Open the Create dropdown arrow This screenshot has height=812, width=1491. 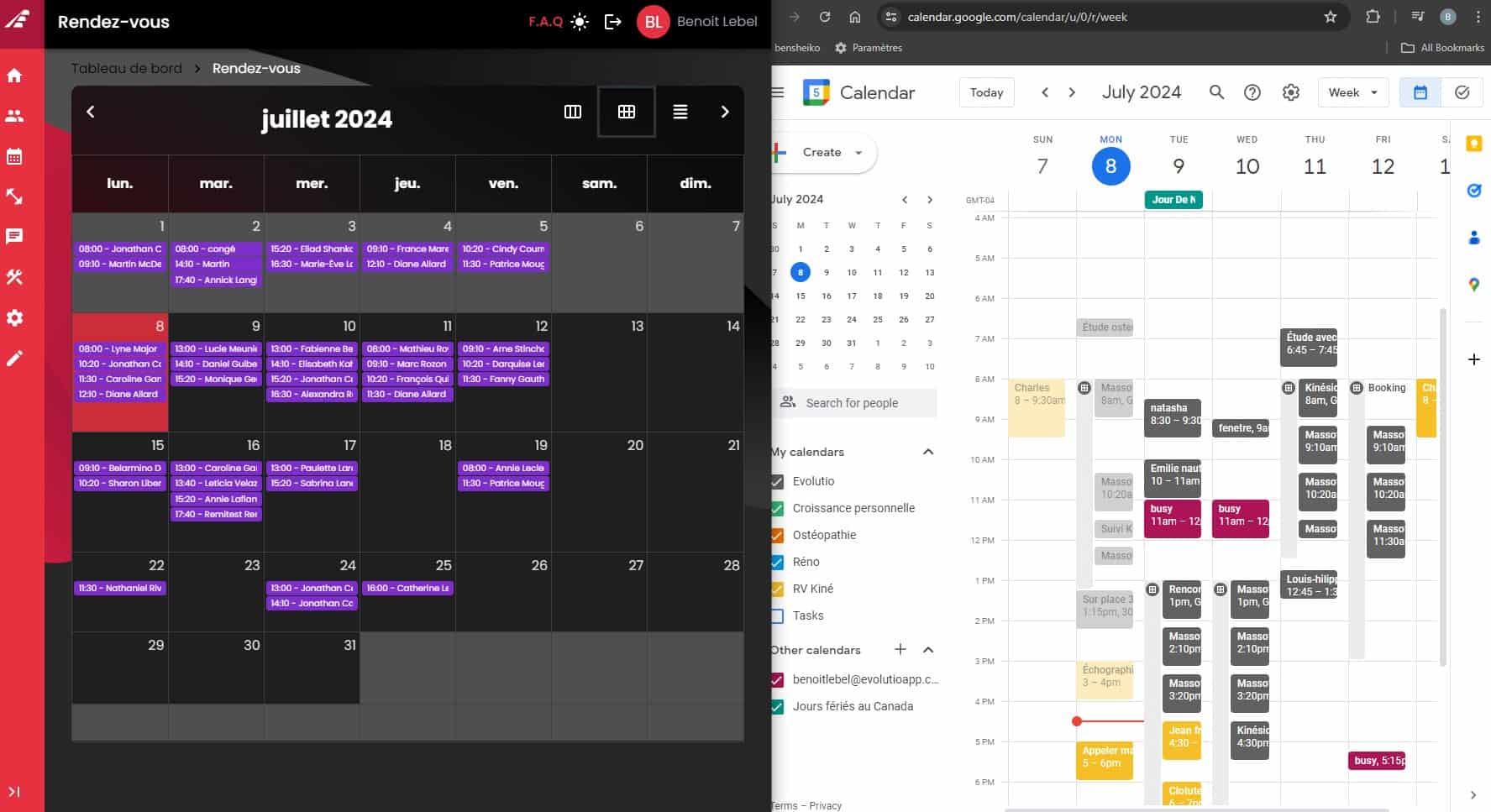(x=858, y=153)
